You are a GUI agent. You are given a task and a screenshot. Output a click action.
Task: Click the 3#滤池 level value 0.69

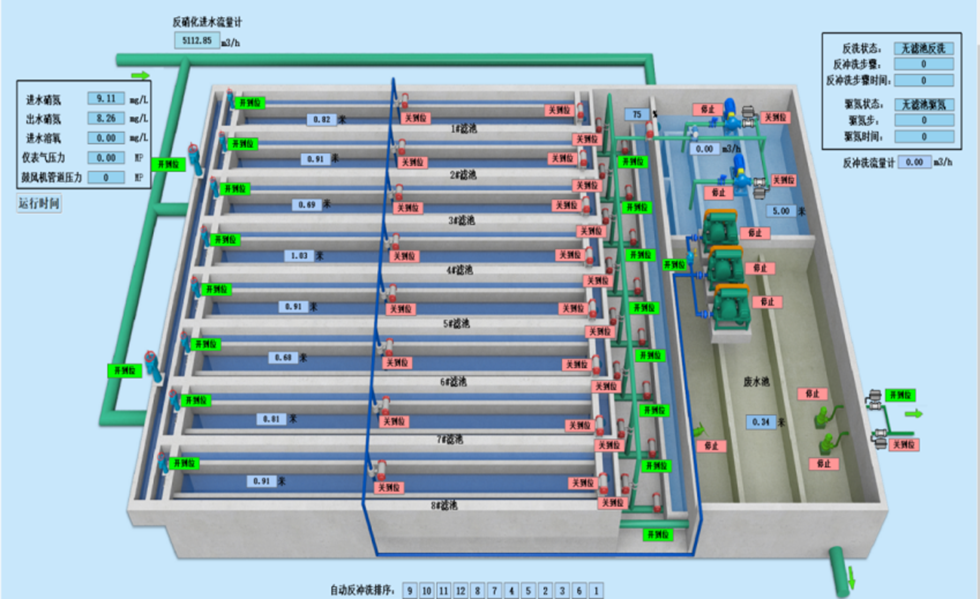tap(307, 204)
